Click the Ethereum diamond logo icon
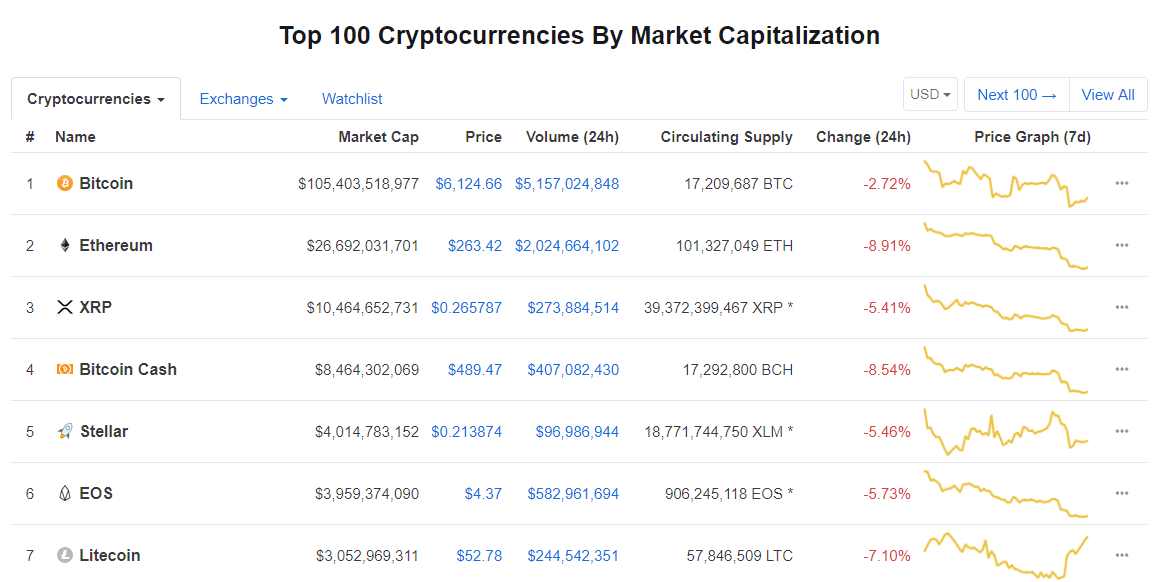This screenshot has height=582, width=1165. (x=65, y=246)
